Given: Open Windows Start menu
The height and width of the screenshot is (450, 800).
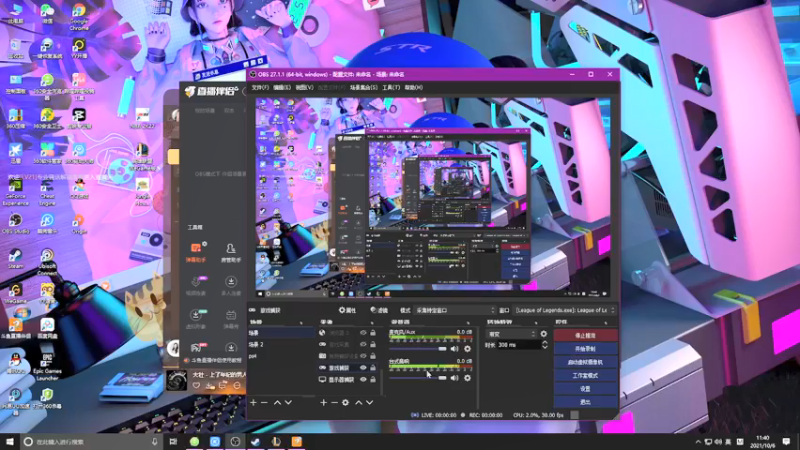Looking at the screenshot, I should [10, 442].
